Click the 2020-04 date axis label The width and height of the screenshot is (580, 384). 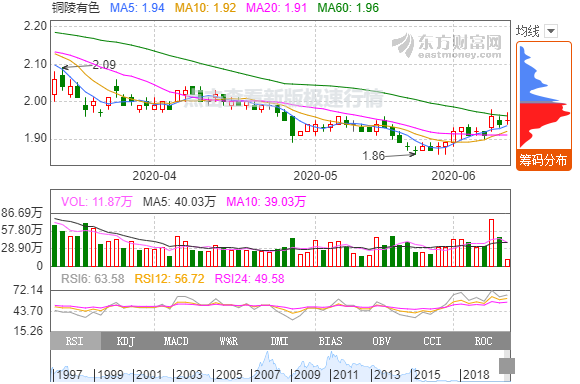click(x=154, y=175)
